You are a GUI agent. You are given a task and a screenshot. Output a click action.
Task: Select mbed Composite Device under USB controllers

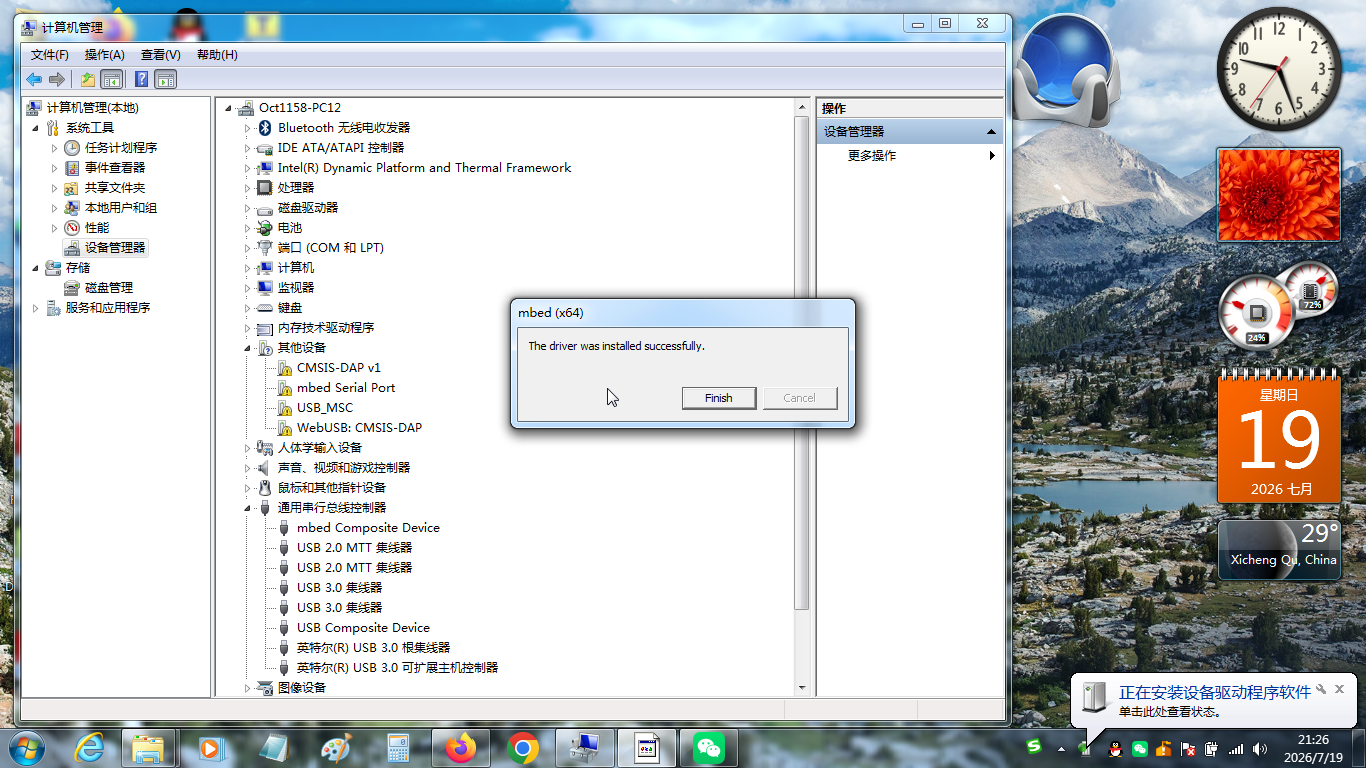pyautogui.click(x=367, y=527)
